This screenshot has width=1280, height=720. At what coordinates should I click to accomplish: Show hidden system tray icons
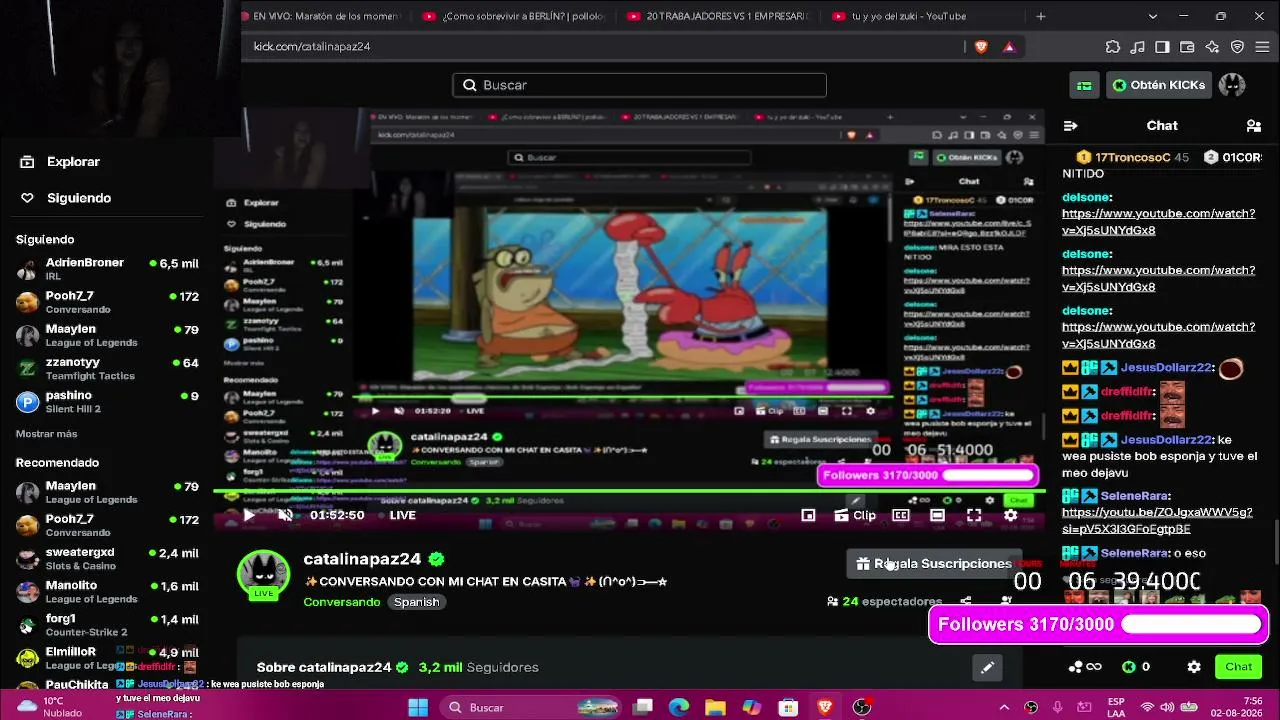1004,707
